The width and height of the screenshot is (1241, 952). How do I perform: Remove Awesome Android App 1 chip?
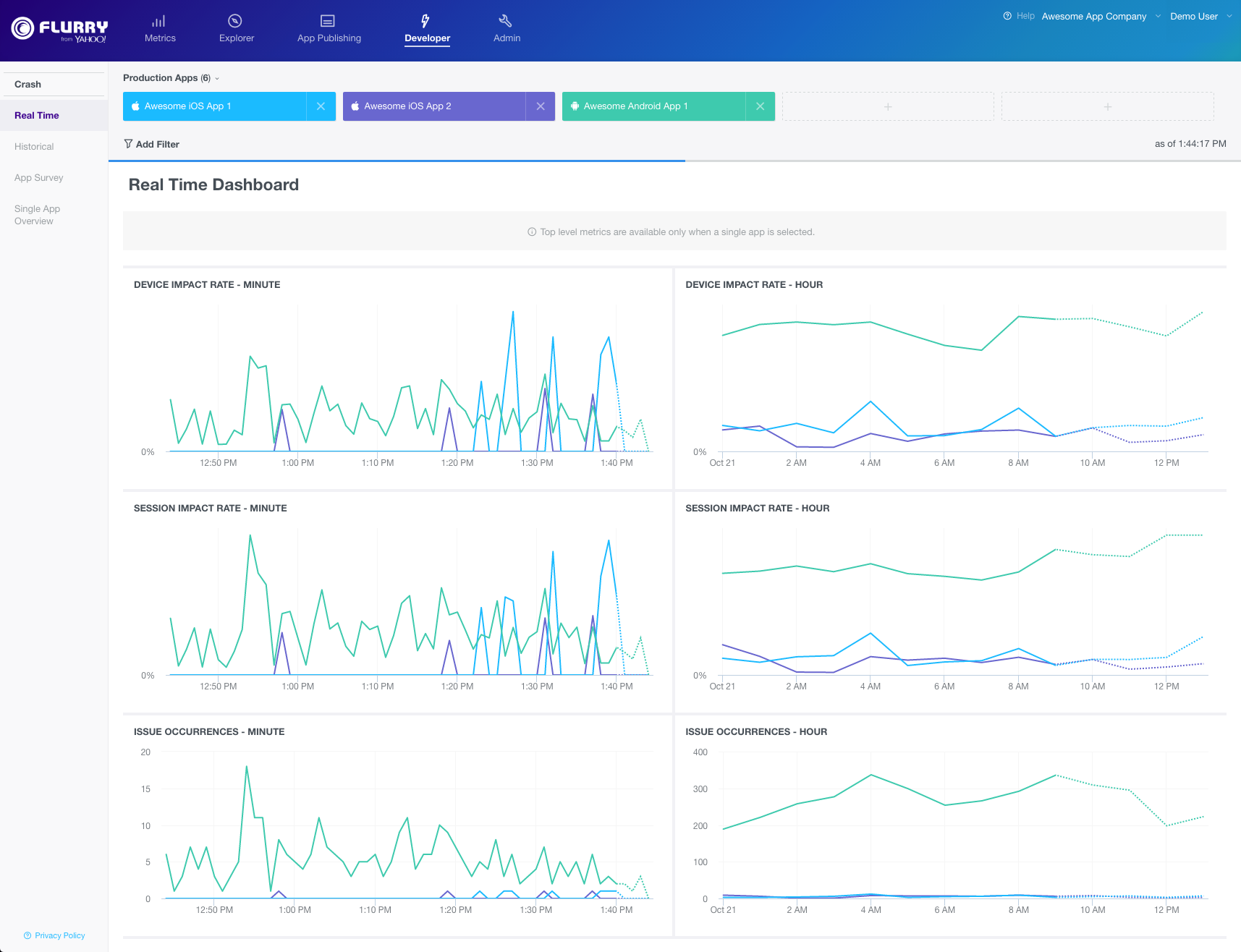(x=760, y=106)
